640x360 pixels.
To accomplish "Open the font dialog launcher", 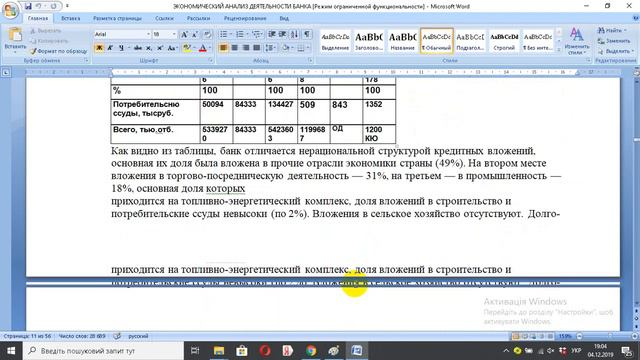I will (211, 60).
